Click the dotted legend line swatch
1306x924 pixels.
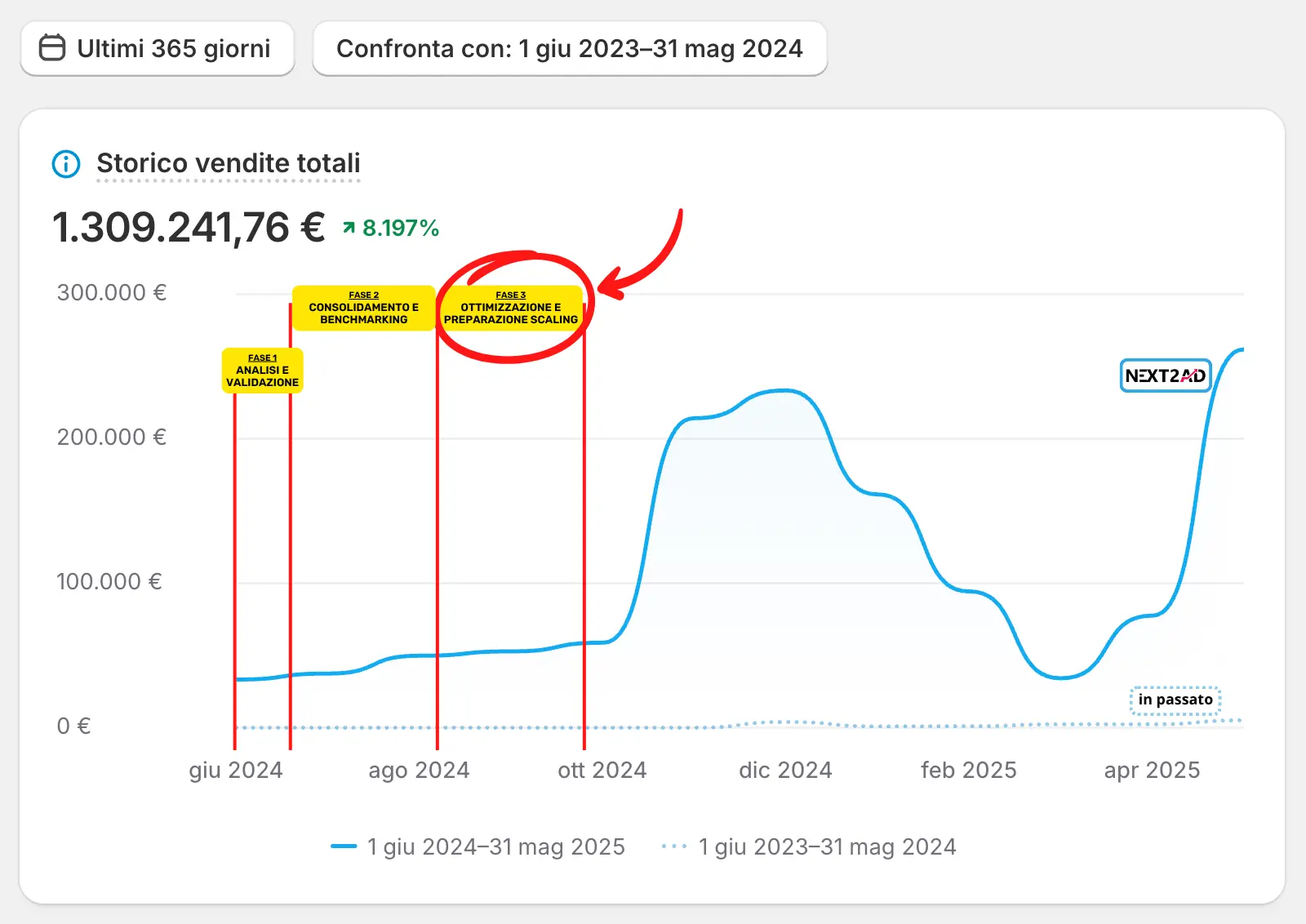674,847
